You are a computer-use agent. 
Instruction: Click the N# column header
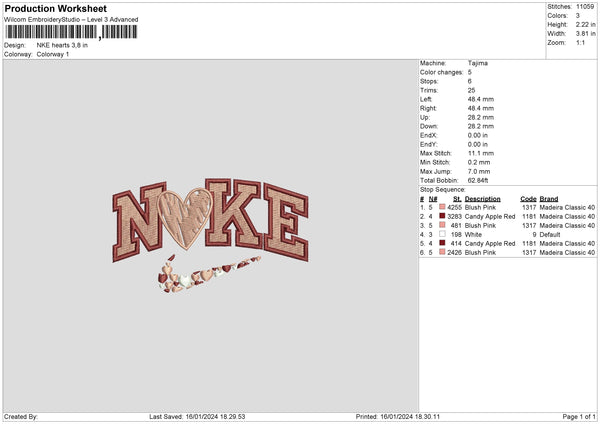click(x=433, y=199)
